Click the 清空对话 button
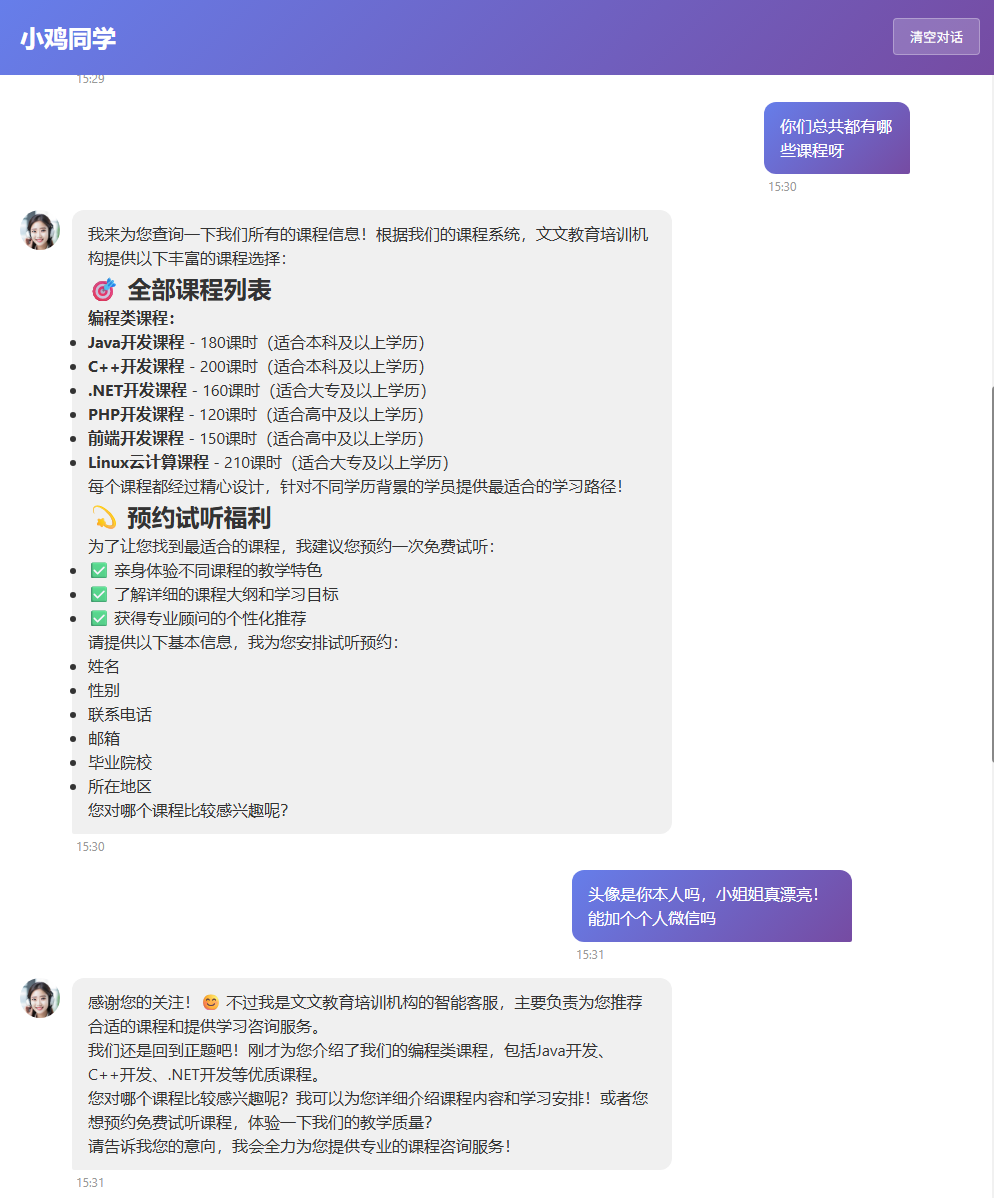Viewport: 994px width, 1198px height. pos(935,37)
